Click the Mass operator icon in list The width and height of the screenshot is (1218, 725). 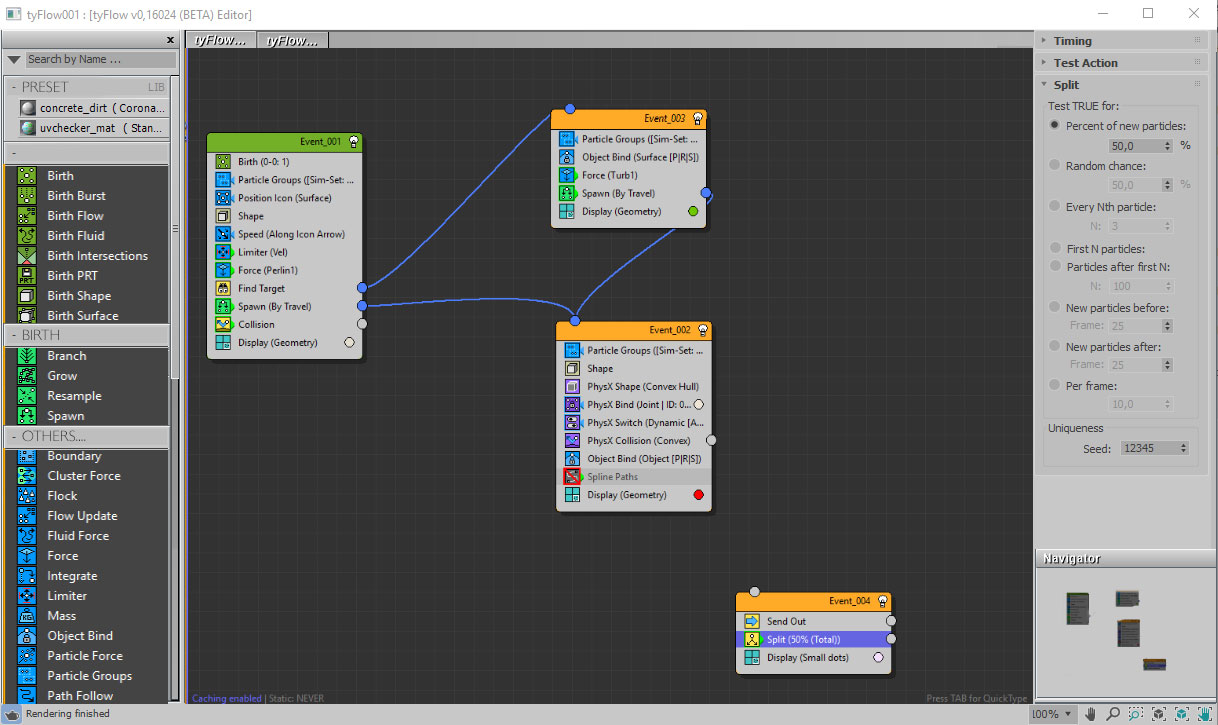coord(28,616)
